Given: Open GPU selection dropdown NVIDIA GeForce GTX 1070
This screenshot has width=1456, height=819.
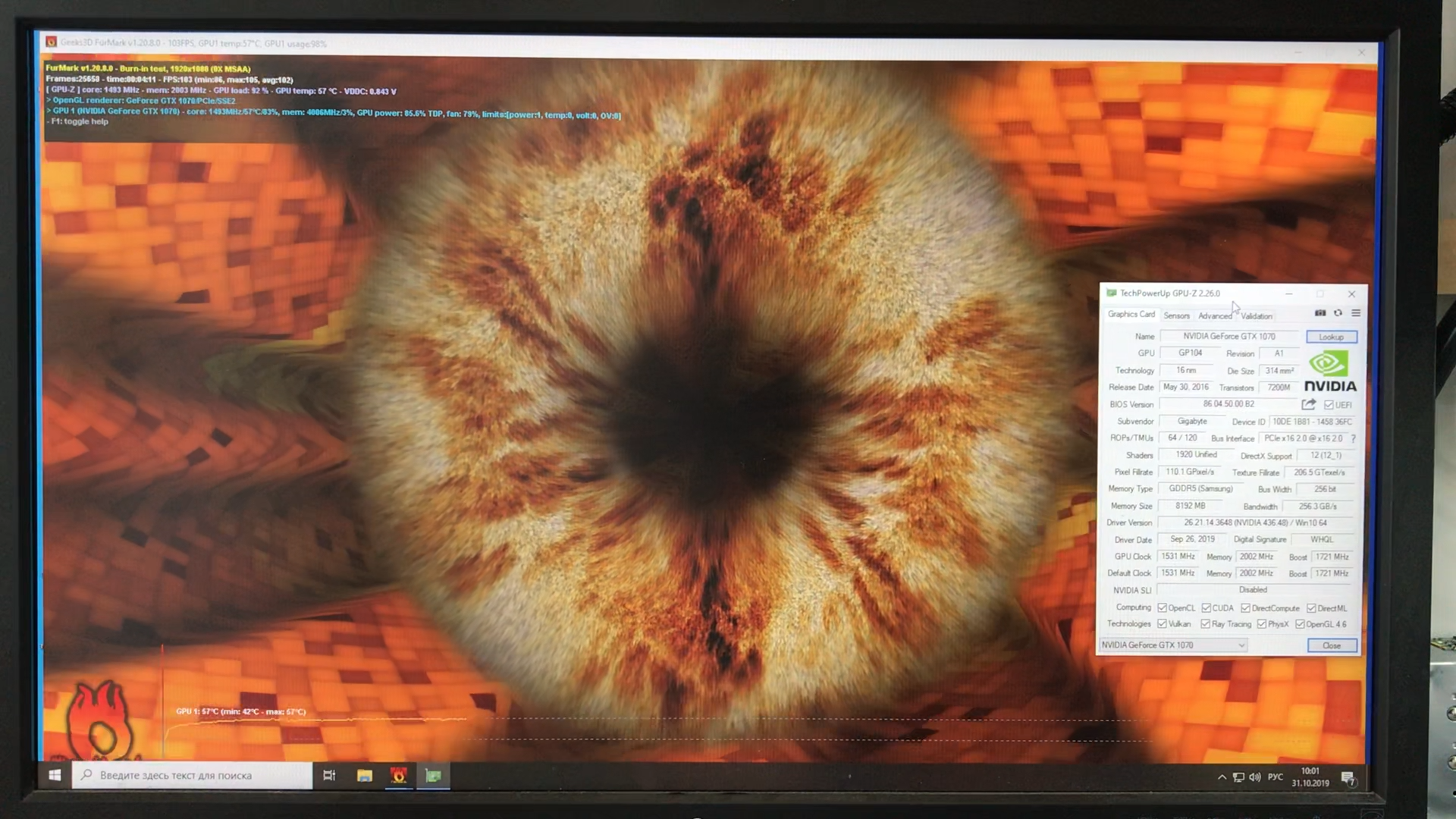Looking at the screenshot, I should tap(1173, 645).
